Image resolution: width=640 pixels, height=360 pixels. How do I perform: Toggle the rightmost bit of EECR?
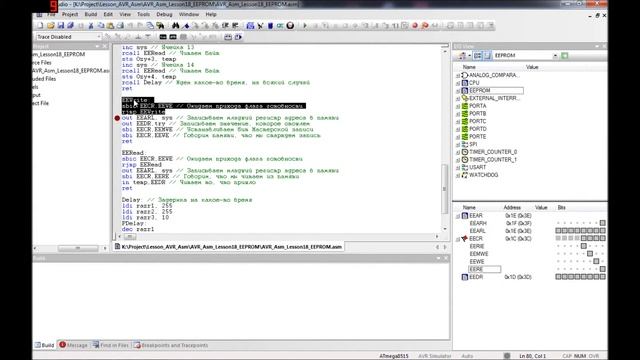[602, 238]
